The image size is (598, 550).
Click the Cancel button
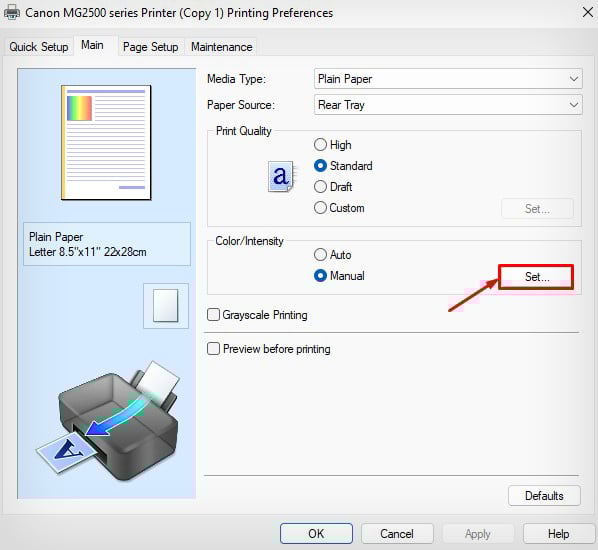(397, 533)
